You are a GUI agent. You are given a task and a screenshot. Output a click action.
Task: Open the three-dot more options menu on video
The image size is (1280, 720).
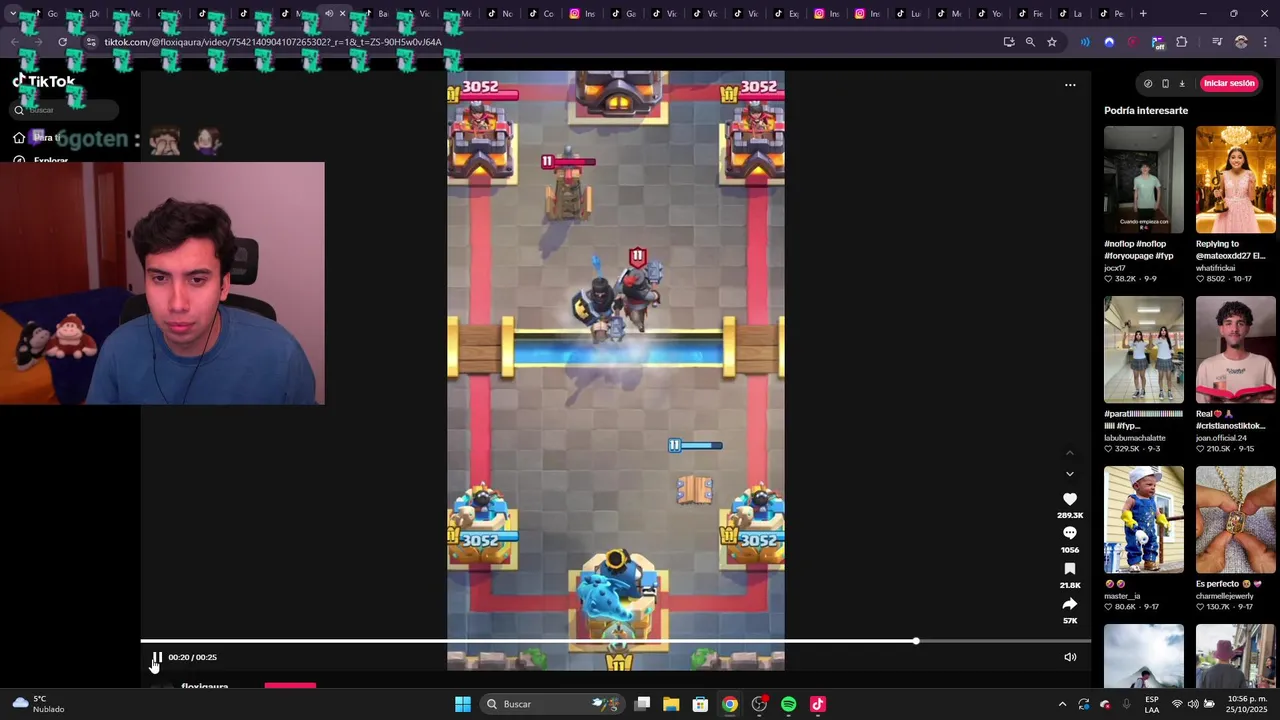(x=1070, y=85)
